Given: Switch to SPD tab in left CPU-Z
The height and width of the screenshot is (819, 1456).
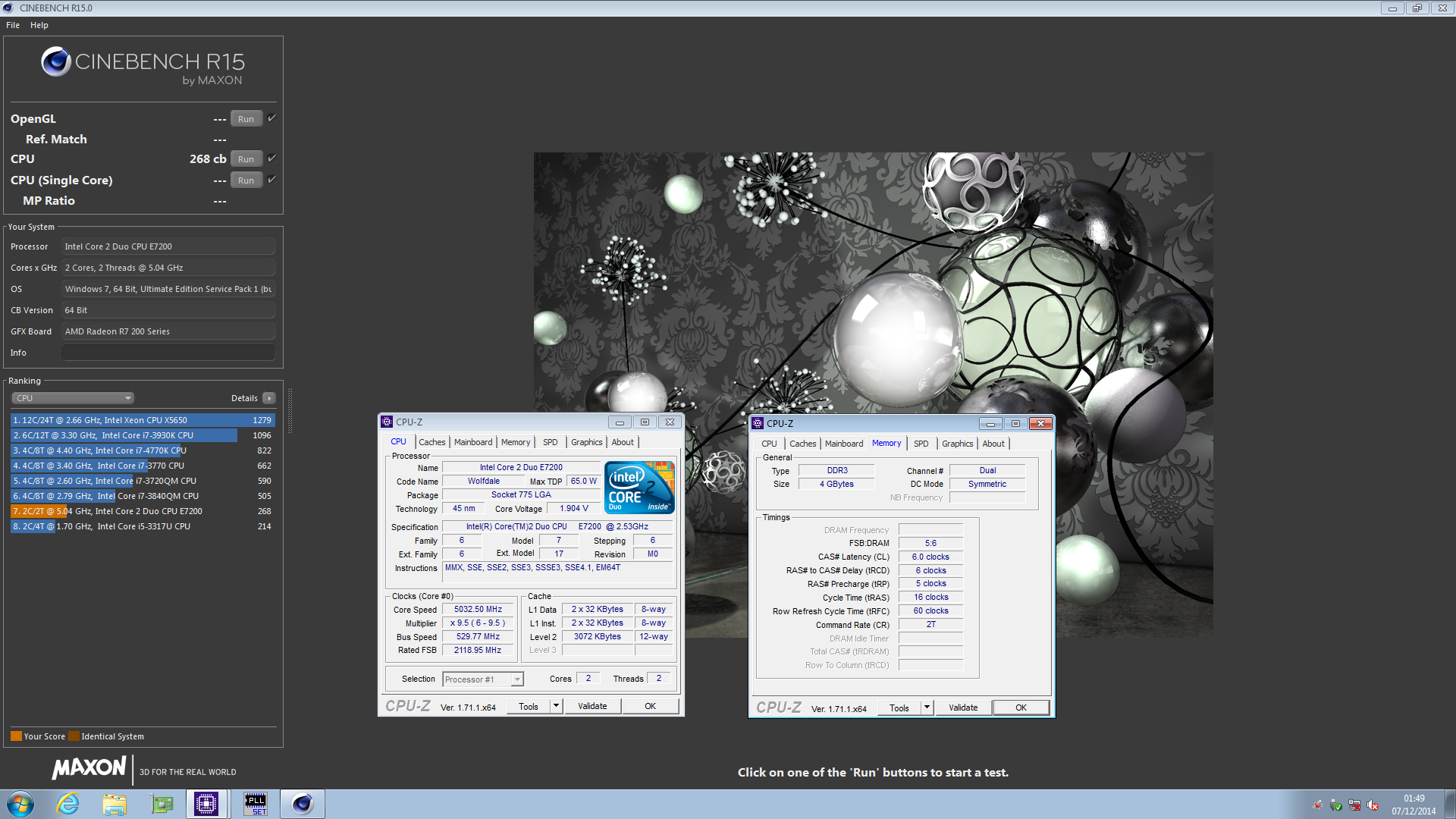Looking at the screenshot, I should click(551, 442).
